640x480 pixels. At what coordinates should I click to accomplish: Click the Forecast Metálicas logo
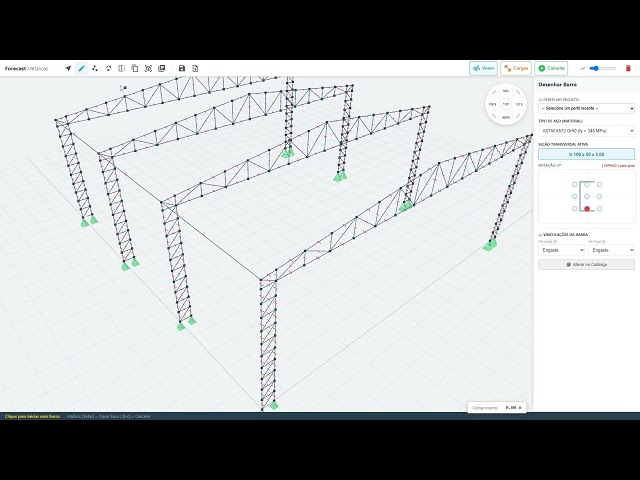27,68
